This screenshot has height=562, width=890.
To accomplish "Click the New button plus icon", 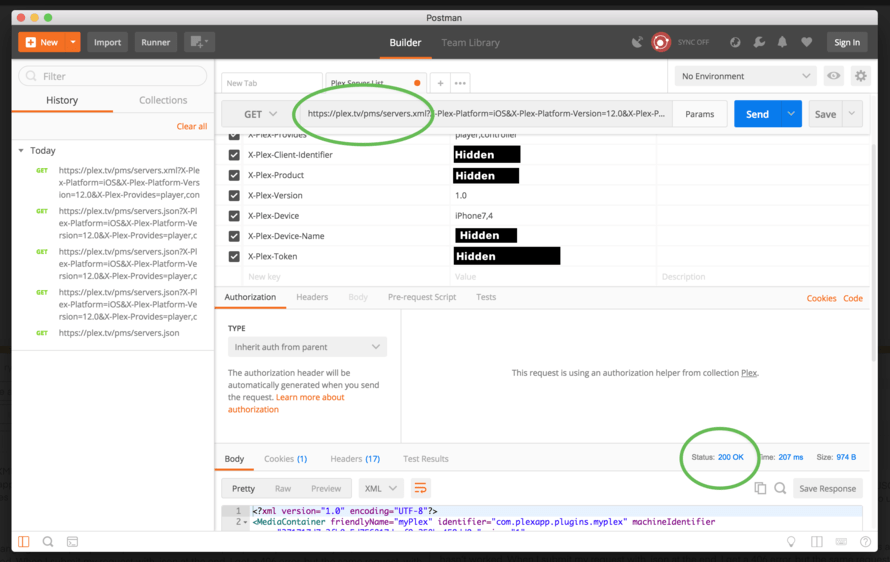I will (31, 42).
